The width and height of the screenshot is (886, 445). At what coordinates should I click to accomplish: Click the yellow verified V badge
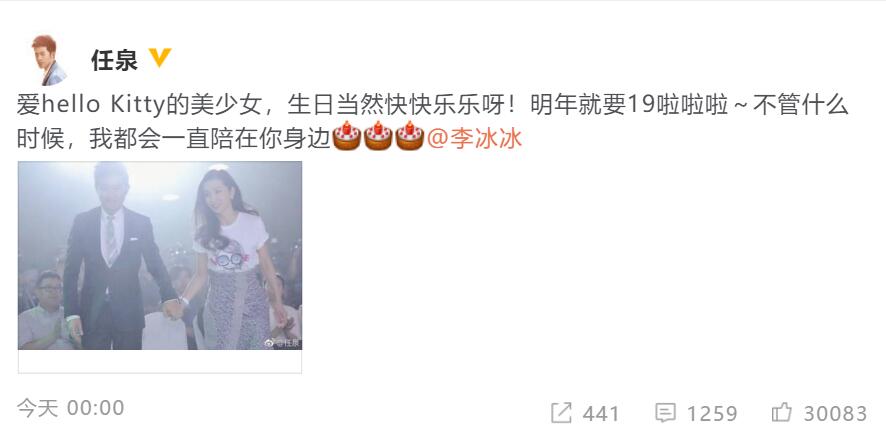point(160,58)
